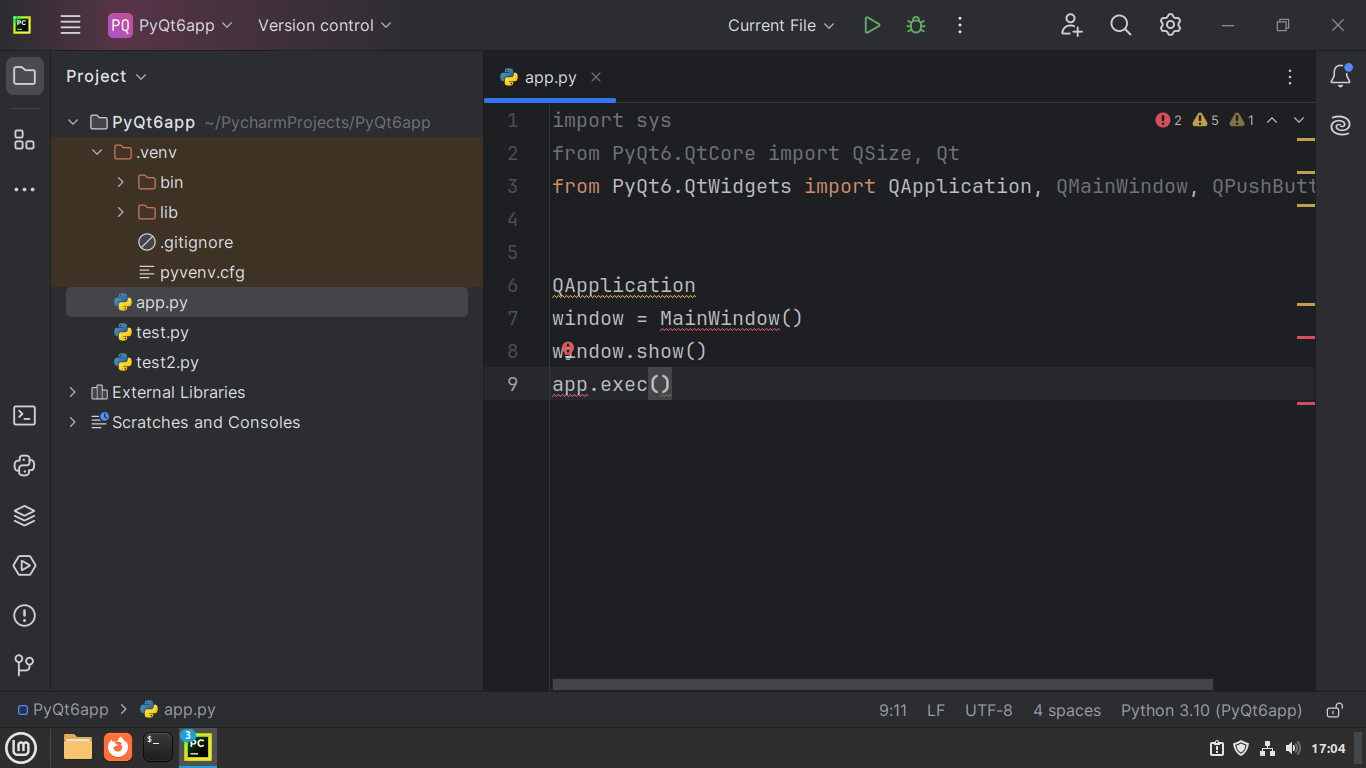Open Search Everywhere magnifier
Viewport: 1366px width, 768px height.
1121,25
